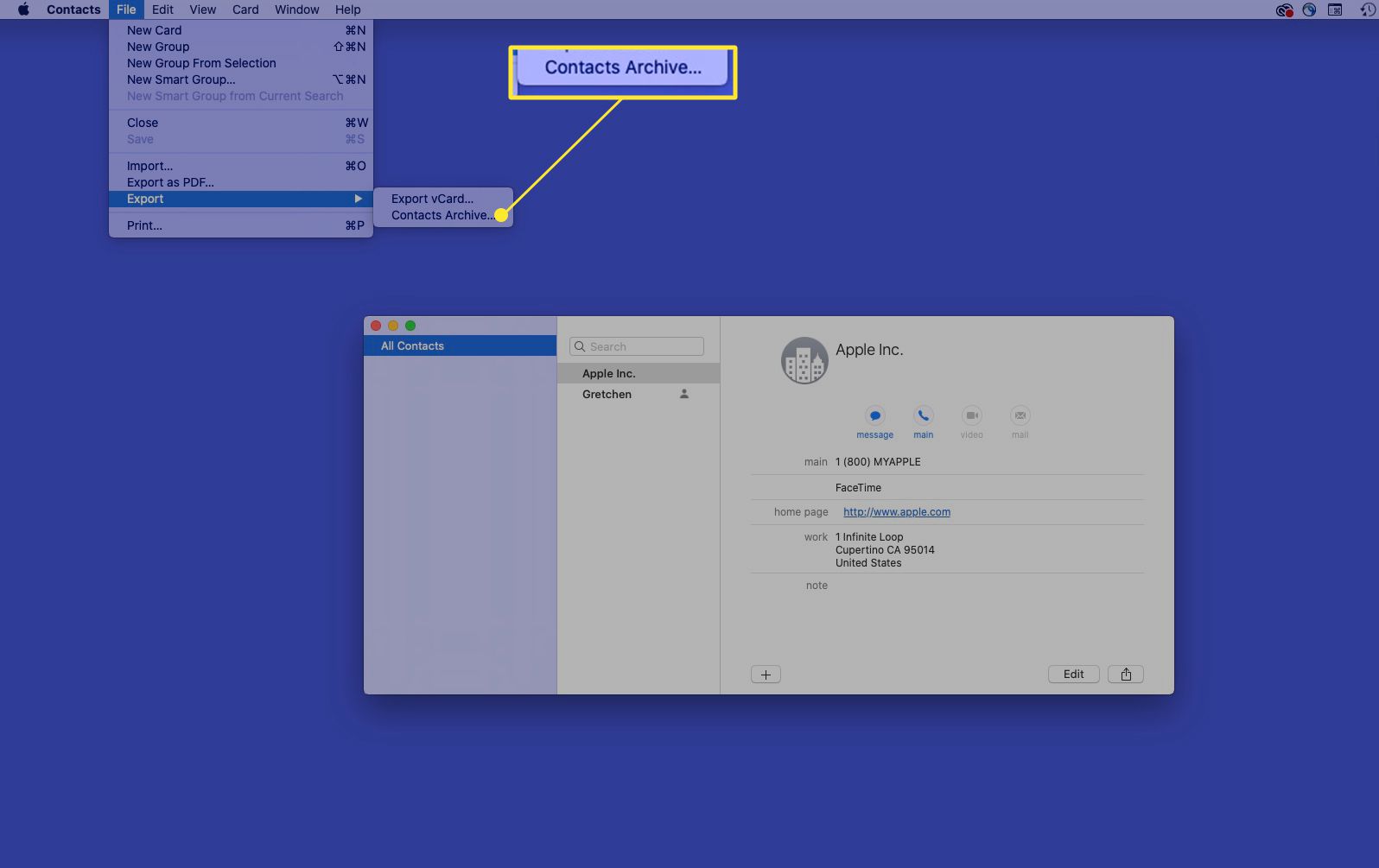Screen dimensions: 1379x868
Task: Click the calendar icon in the menu bar
Action: [1335, 10]
